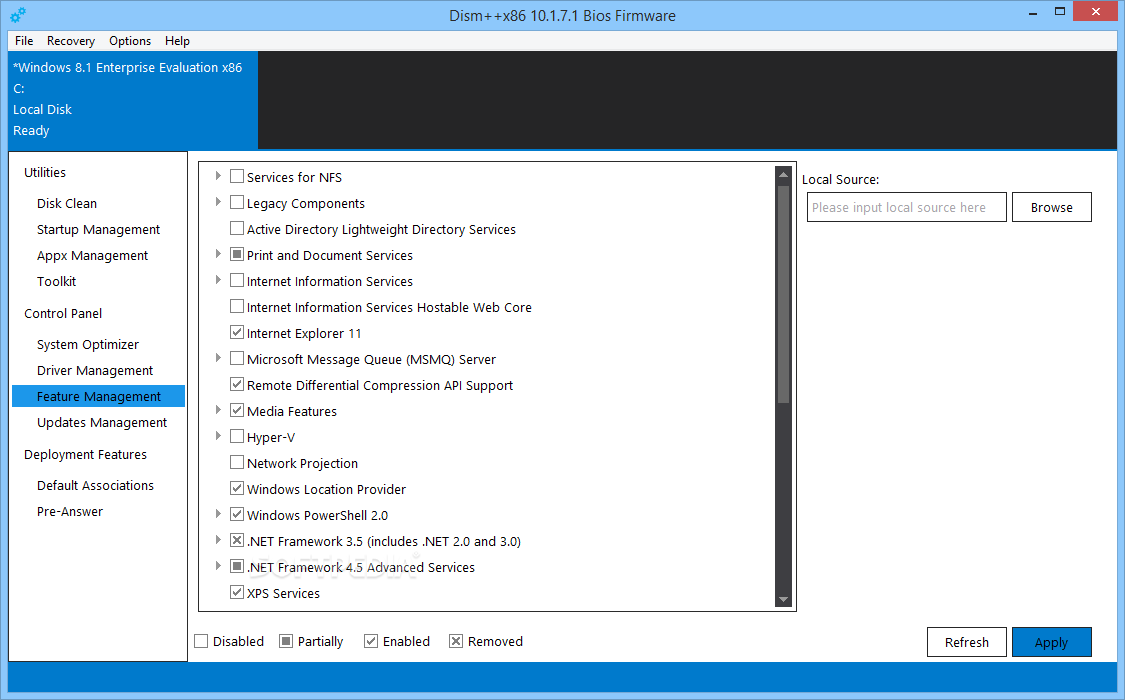Select Pre-Answer in sidebar

click(70, 511)
